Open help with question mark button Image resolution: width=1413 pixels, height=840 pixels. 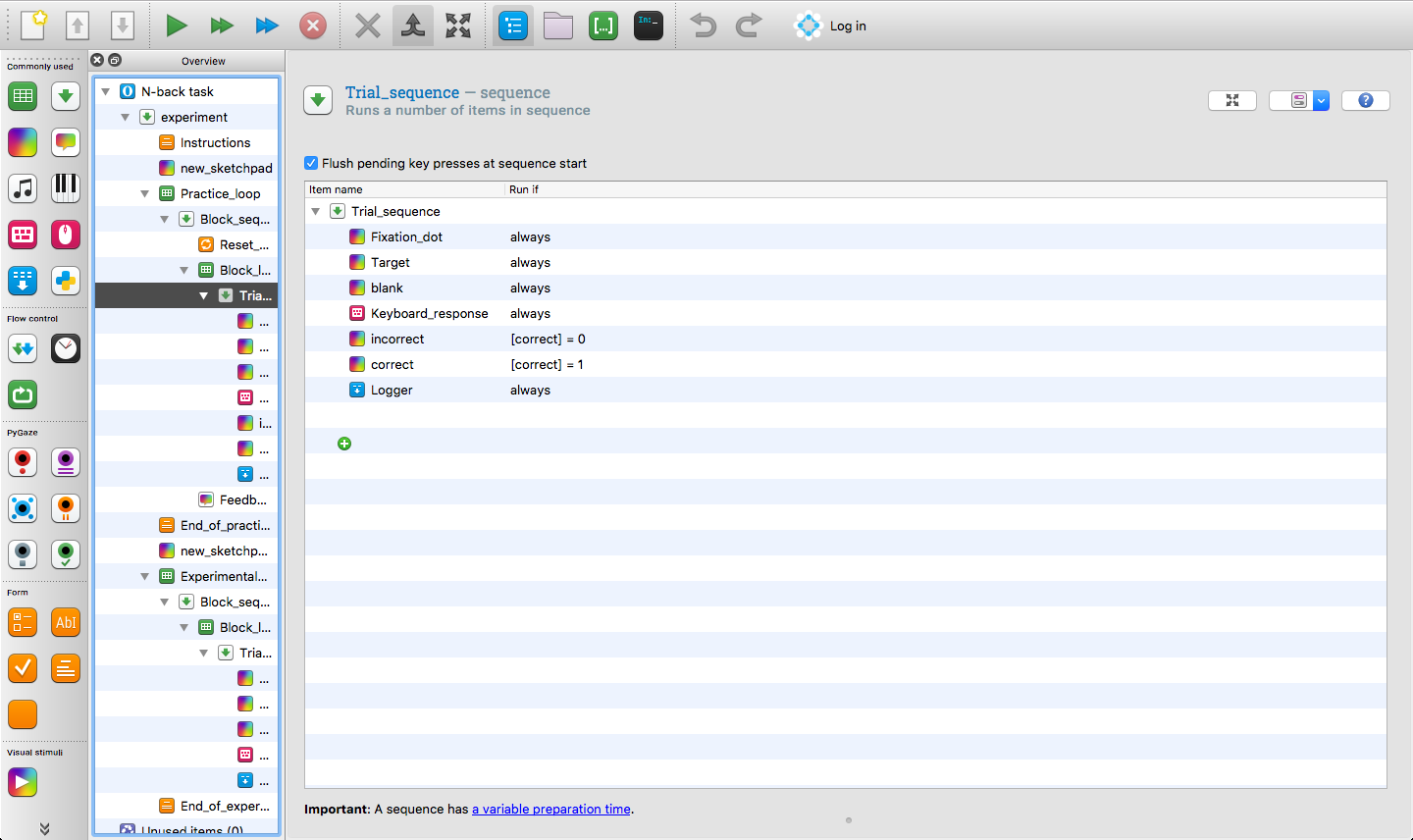1365,100
